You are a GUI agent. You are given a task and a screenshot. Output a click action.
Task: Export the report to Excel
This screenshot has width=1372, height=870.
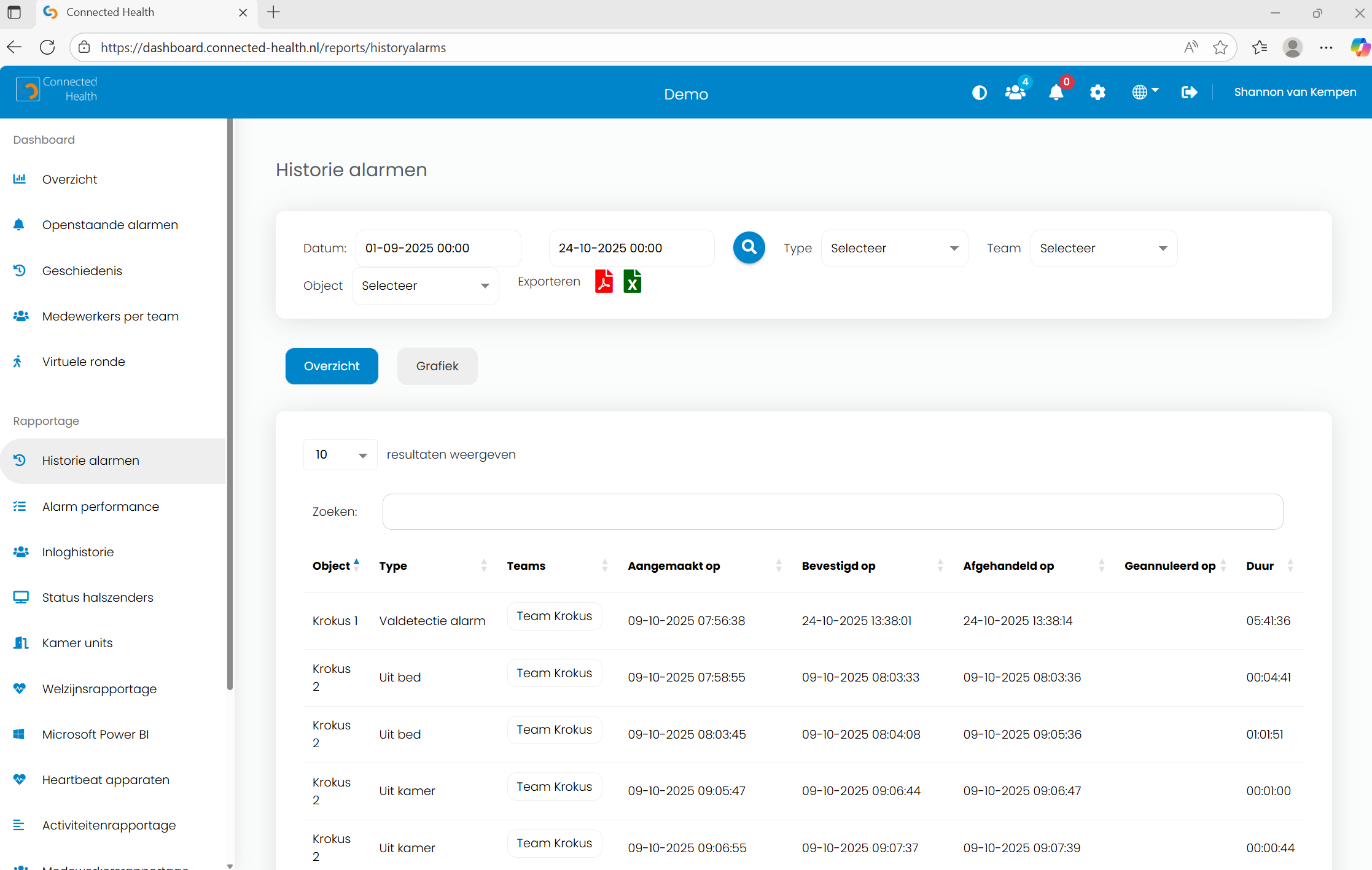click(632, 282)
